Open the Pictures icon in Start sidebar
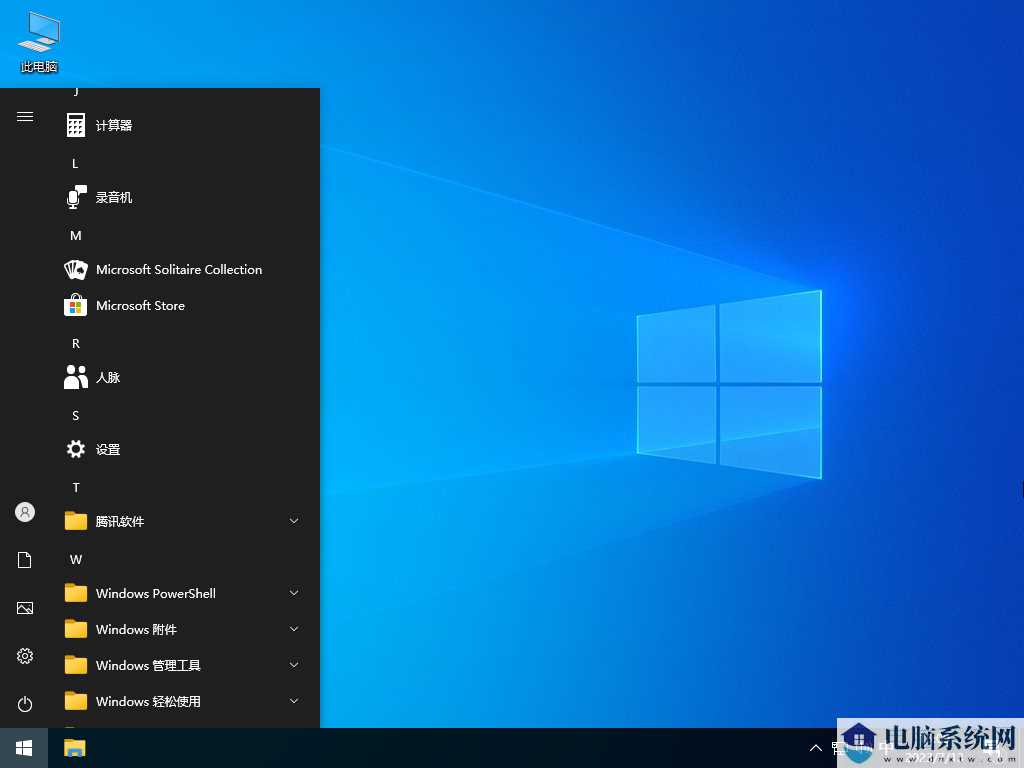The width and height of the screenshot is (1024, 768). 25,608
